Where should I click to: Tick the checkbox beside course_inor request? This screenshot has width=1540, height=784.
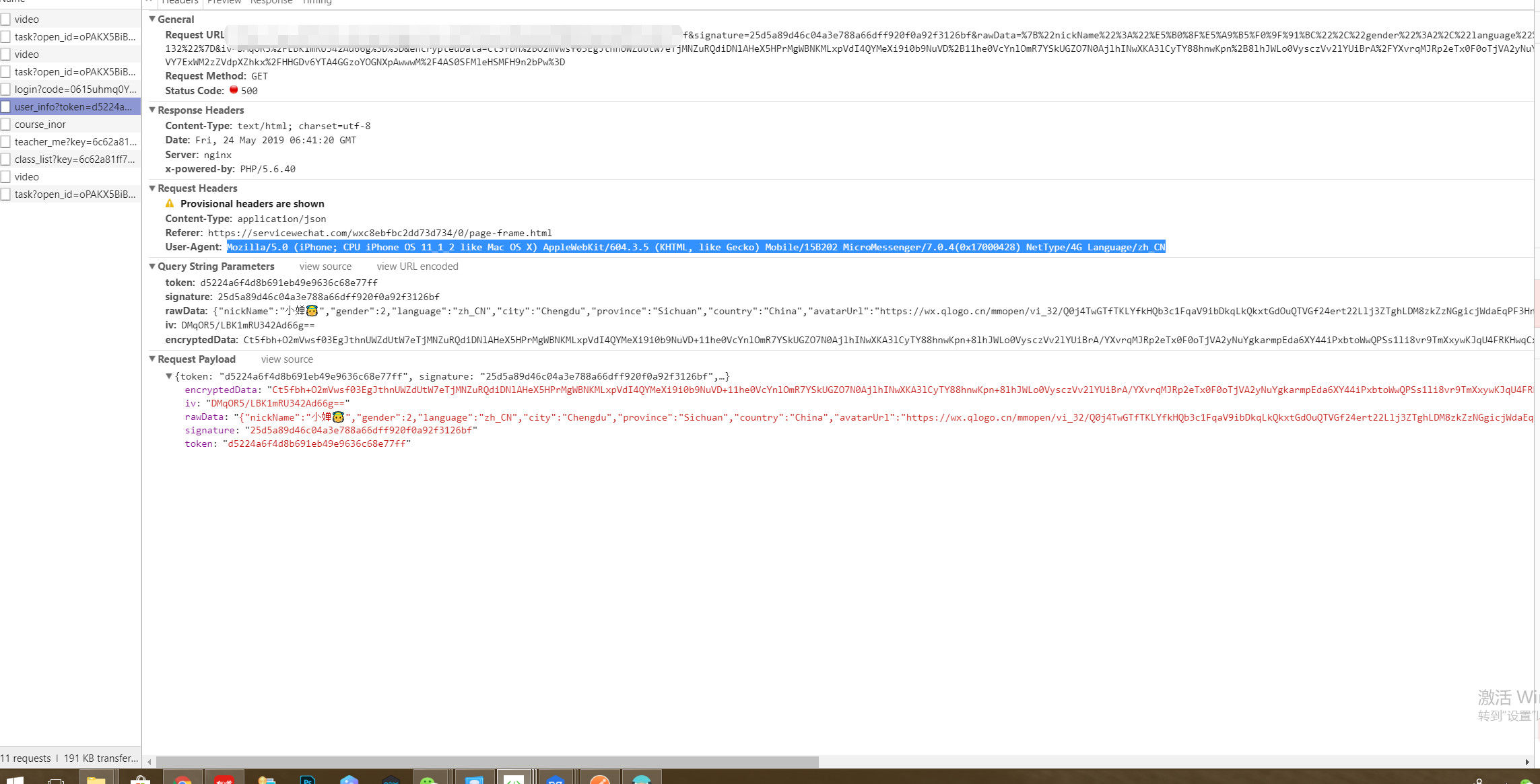point(6,124)
